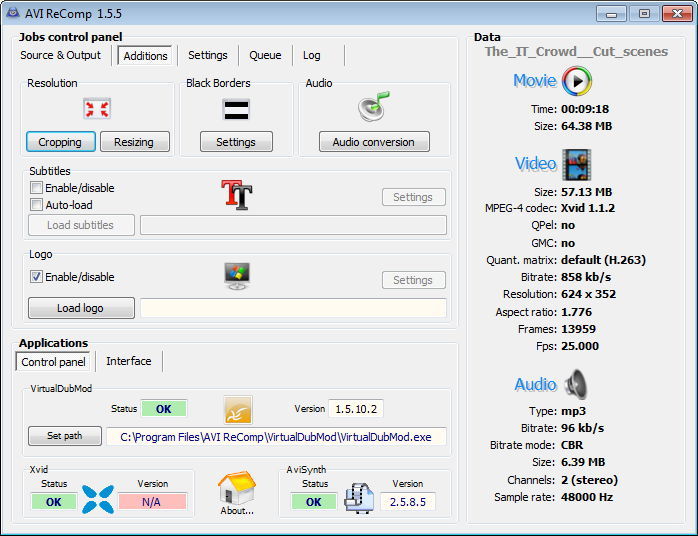Click the VirtualDubMod application icon
This screenshot has height=536, width=698.
click(238, 409)
